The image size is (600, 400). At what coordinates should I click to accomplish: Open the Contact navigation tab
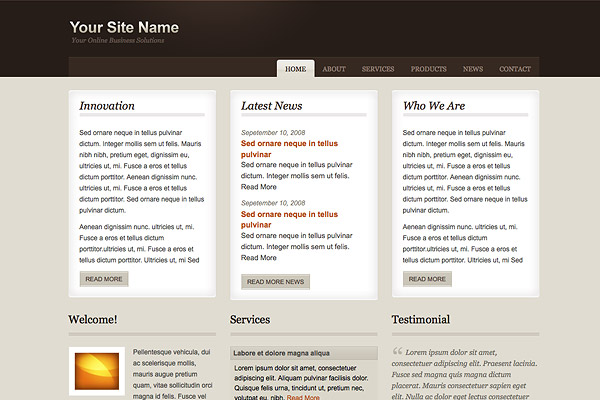coord(515,69)
